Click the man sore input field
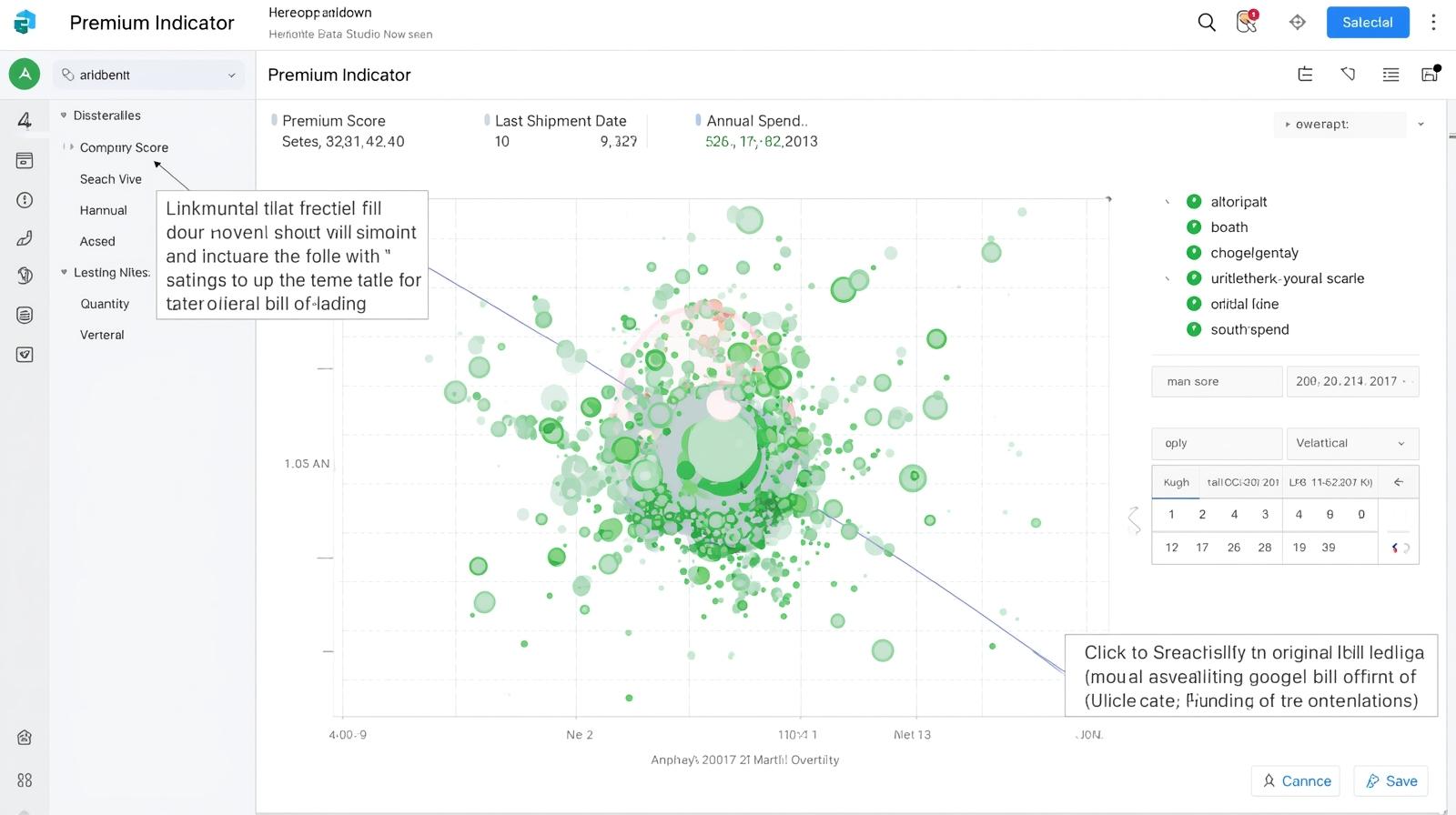The image size is (1456, 815). point(1217,382)
